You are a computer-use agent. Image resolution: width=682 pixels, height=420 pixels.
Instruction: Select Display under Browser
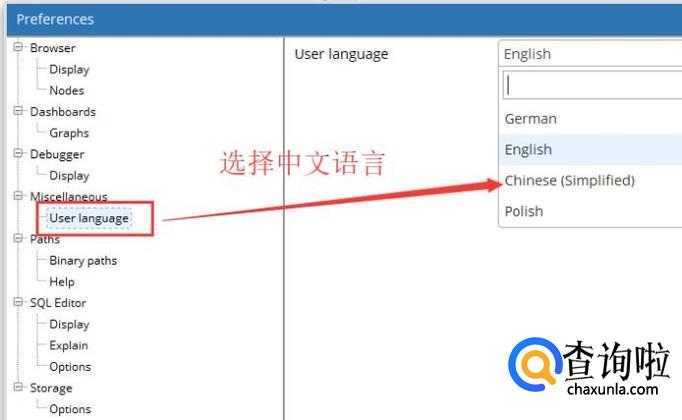pos(69,70)
